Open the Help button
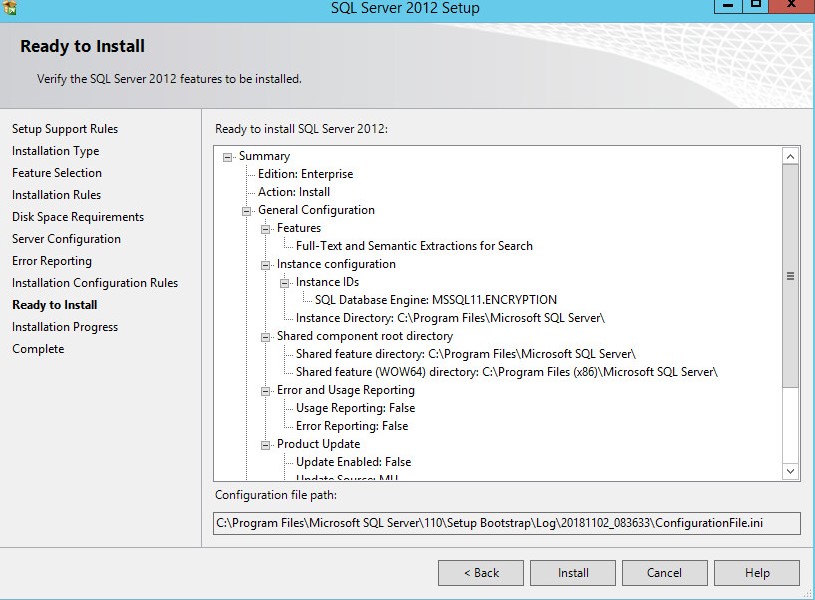 point(757,573)
